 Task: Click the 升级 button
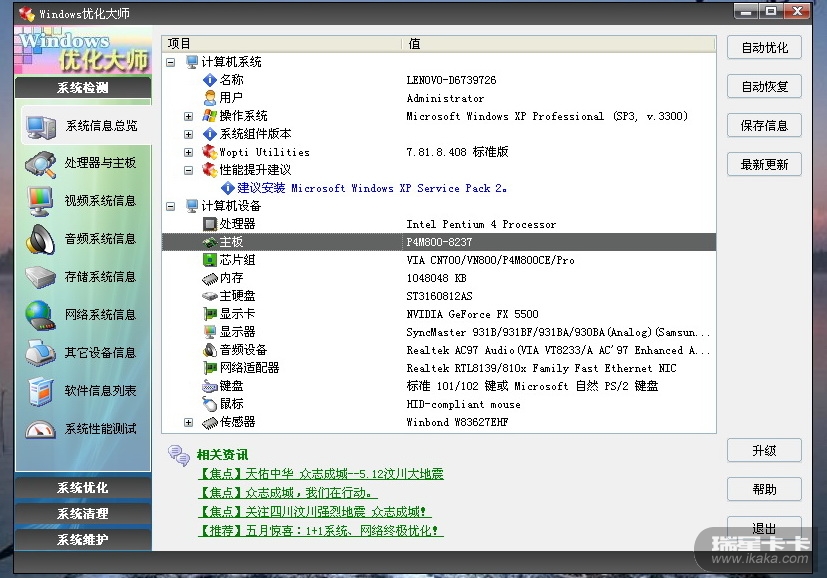click(764, 451)
